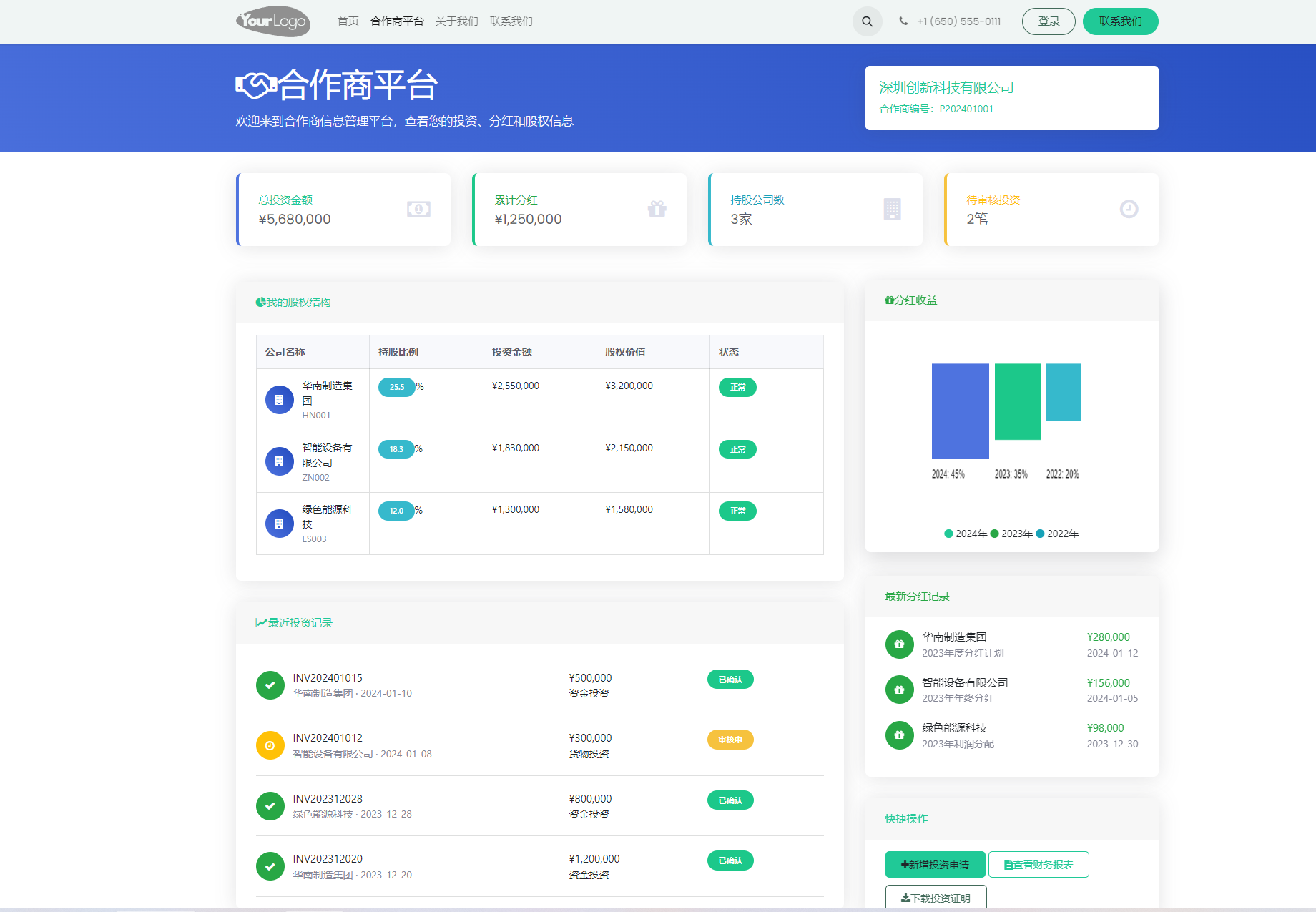Open 查看财务报表 quick action
1316x912 pixels.
click(x=1038, y=865)
